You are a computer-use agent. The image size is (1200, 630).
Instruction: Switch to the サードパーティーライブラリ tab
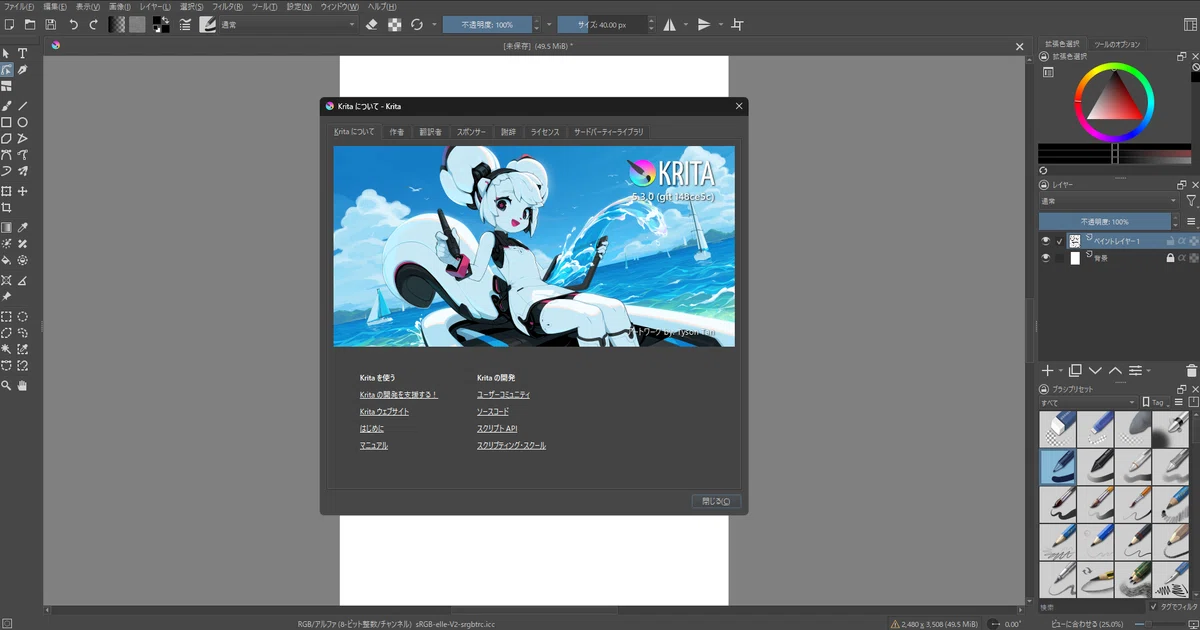[609, 131]
